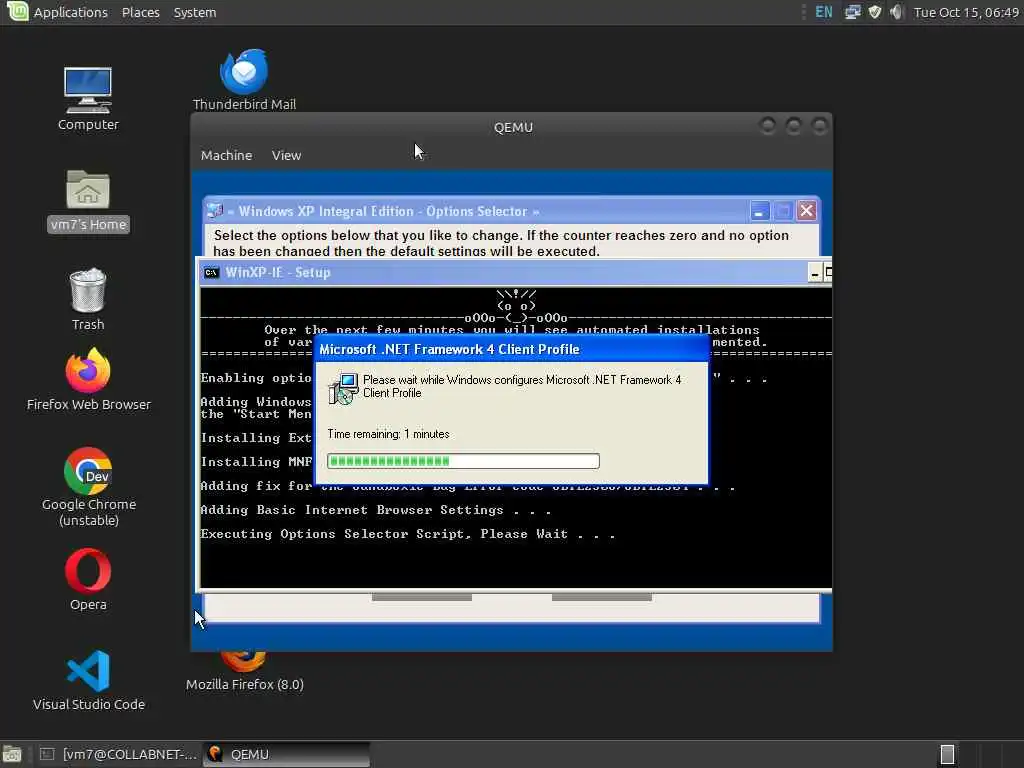Open the QEMU View menu

point(286,155)
